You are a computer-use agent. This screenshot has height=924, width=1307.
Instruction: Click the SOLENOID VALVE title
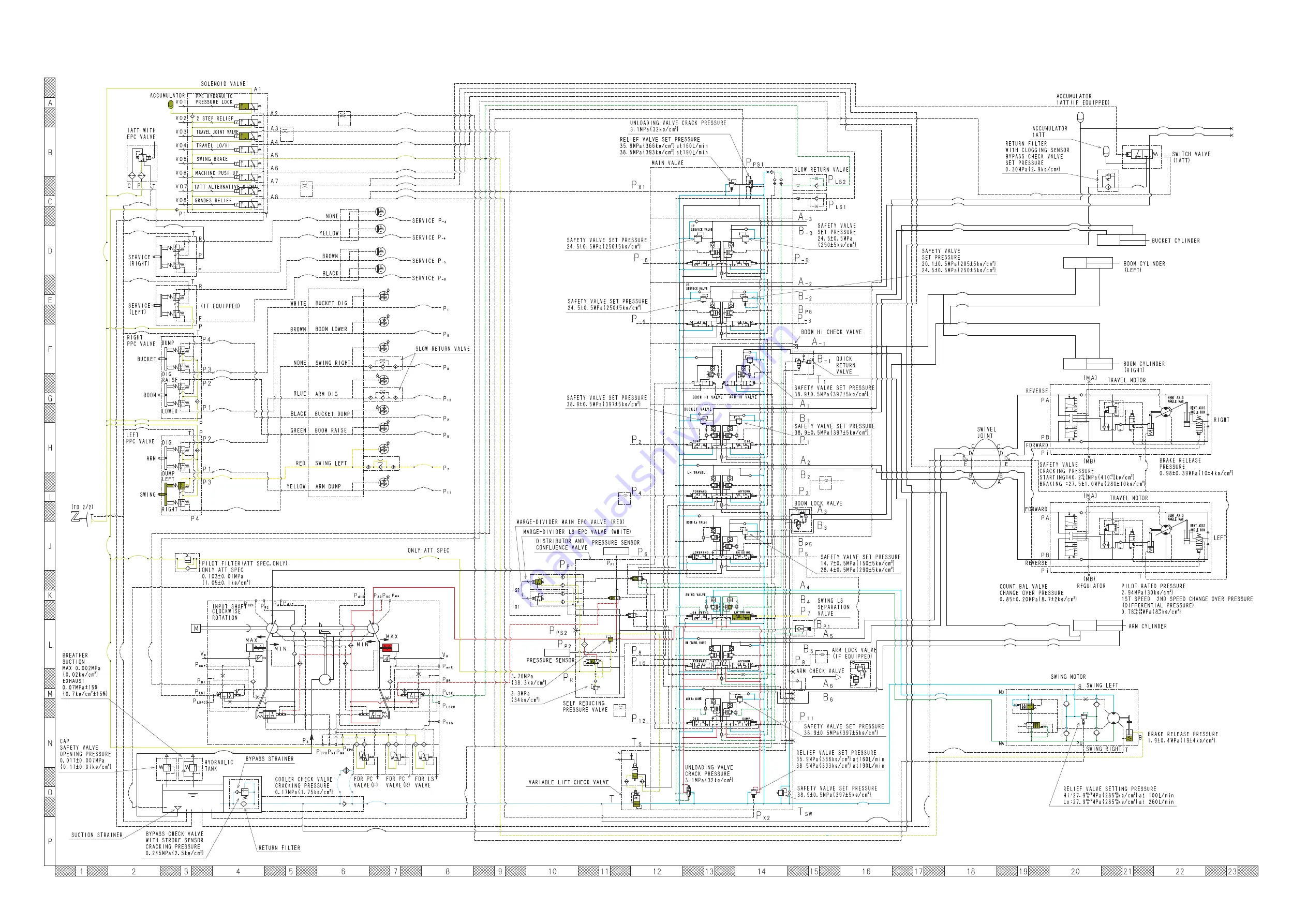click(223, 84)
